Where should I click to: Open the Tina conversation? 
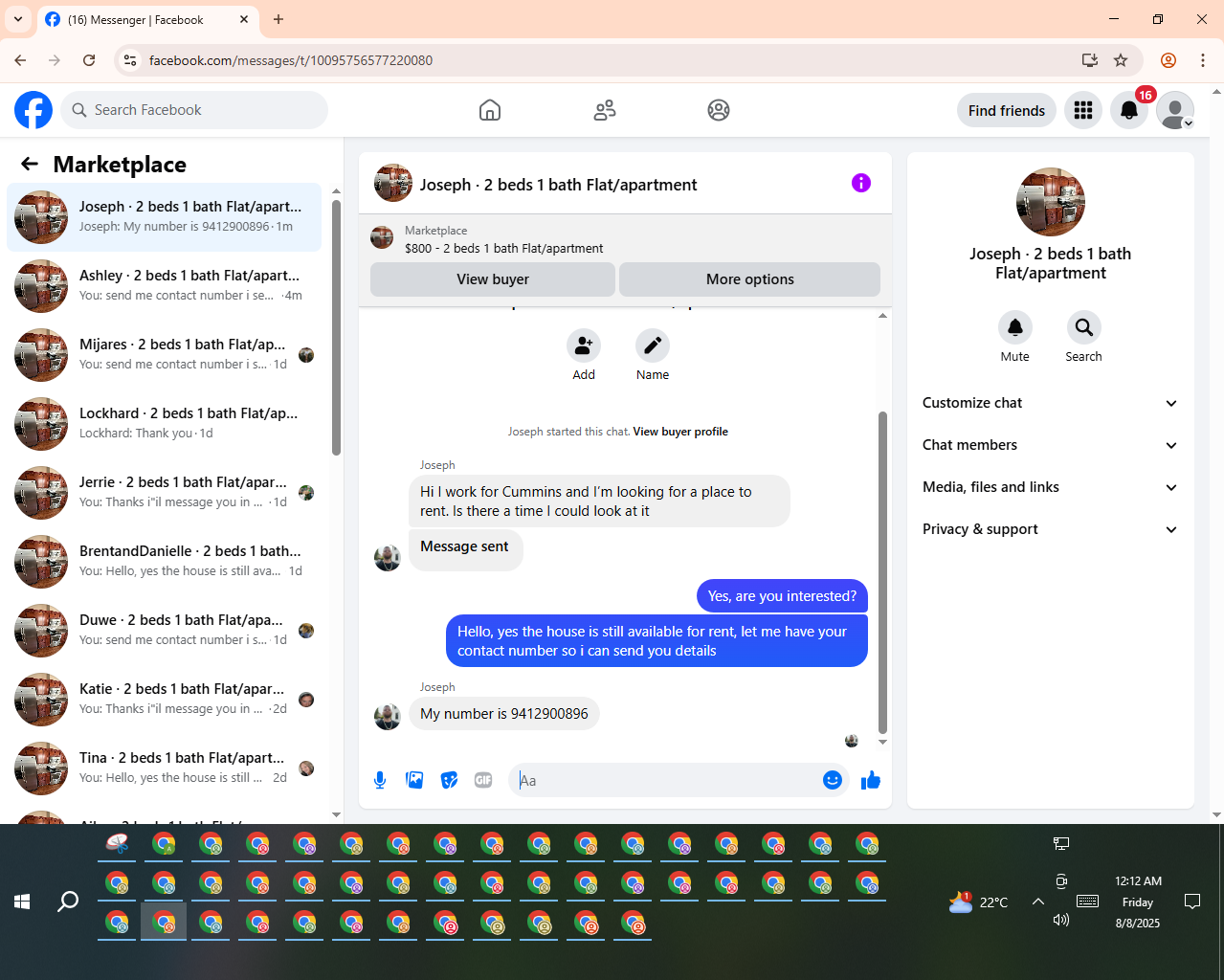[x=165, y=768]
